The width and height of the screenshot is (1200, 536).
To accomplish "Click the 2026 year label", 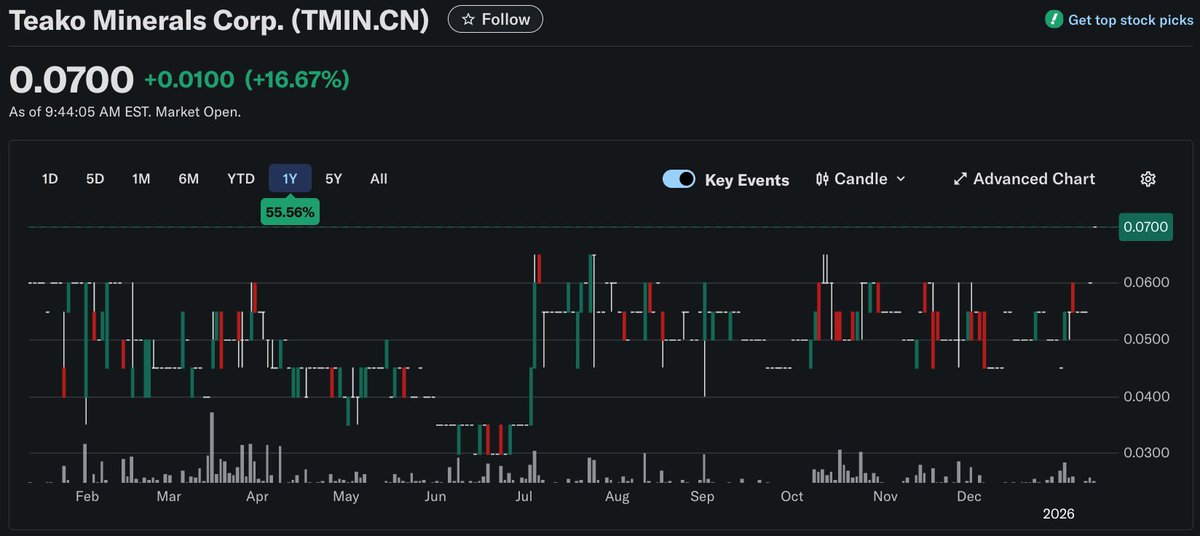I will [1058, 513].
